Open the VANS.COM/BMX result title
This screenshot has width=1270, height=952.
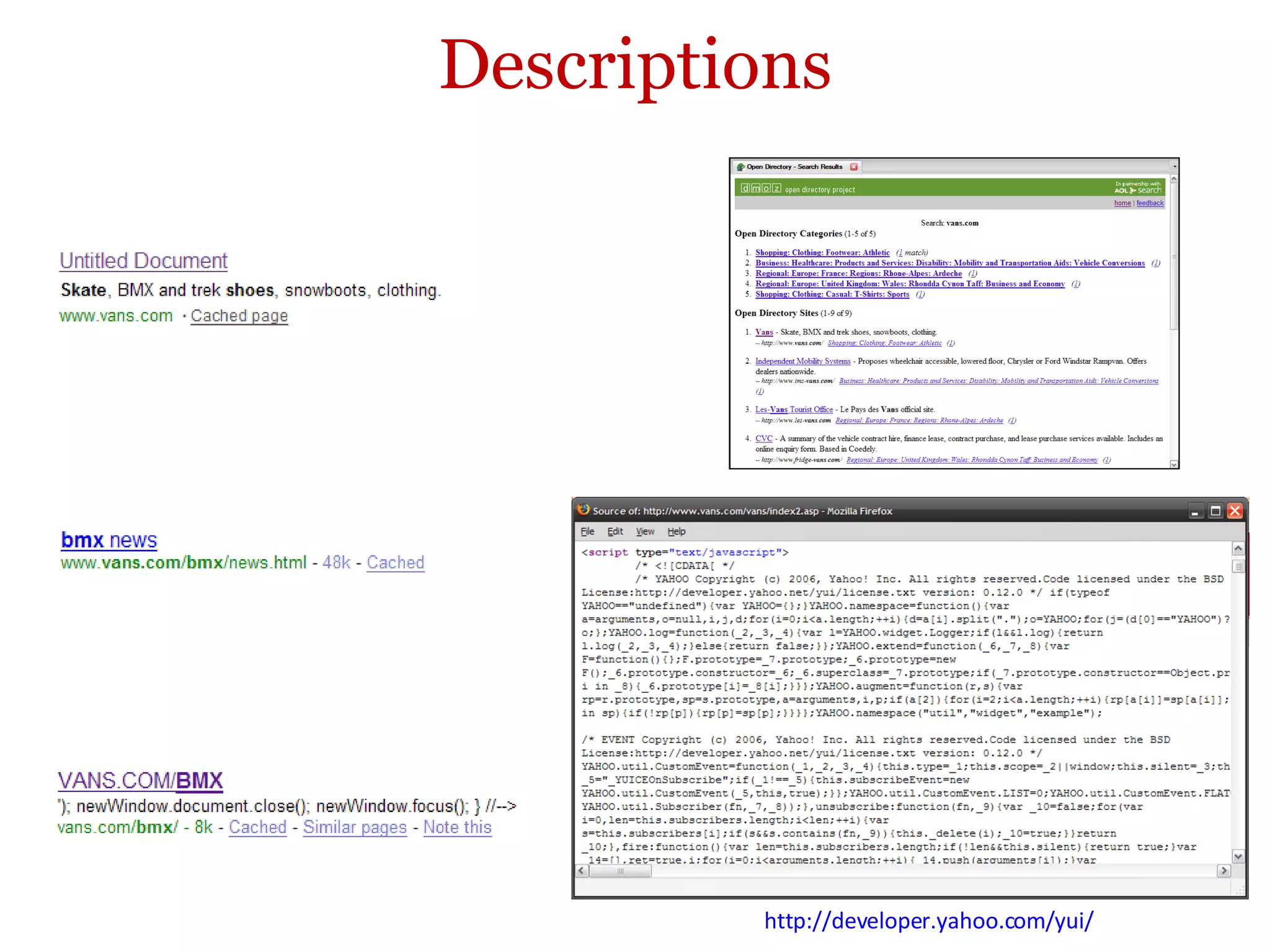pyautogui.click(x=140, y=780)
